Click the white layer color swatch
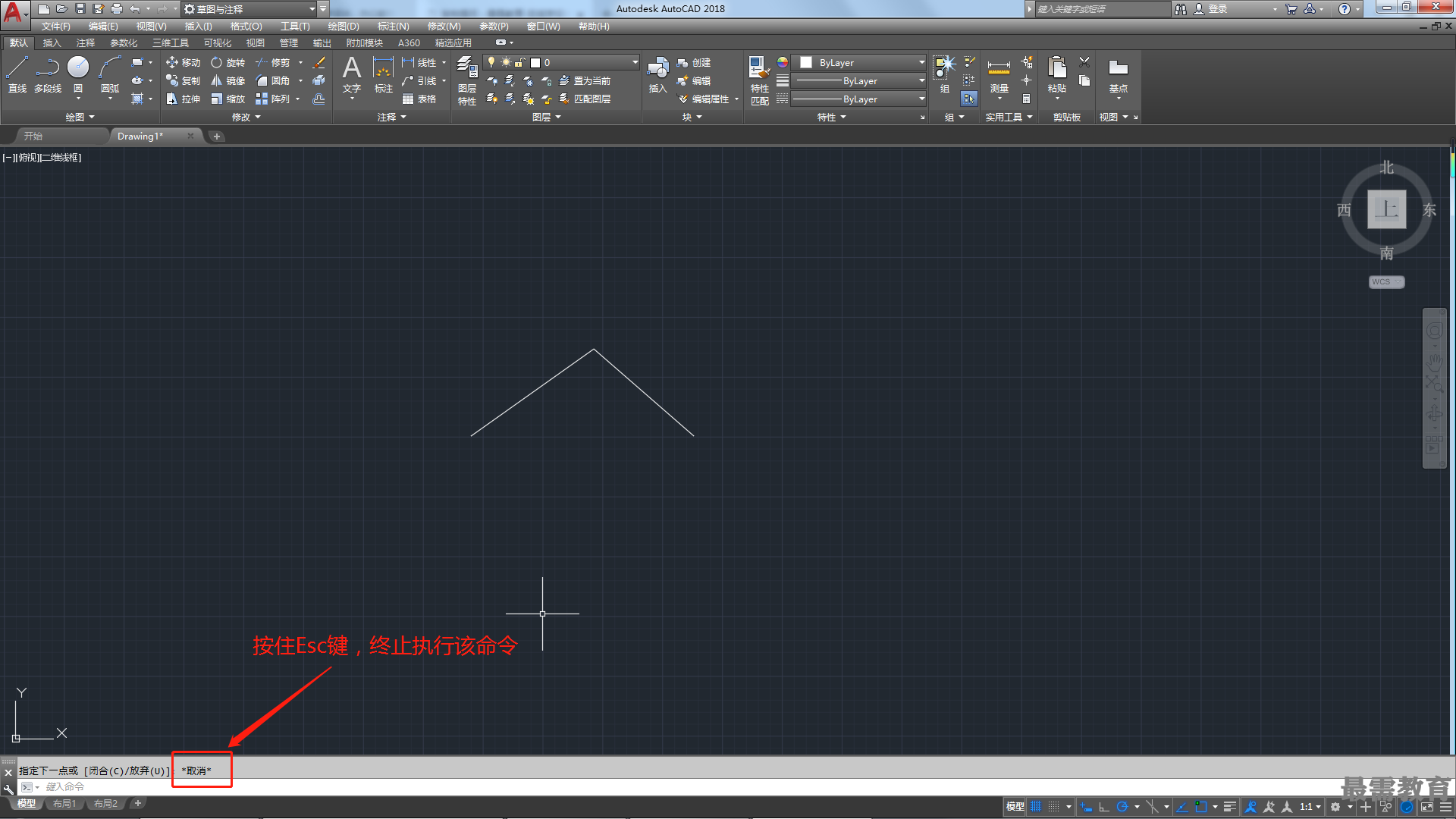This screenshot has height=819, width=1456. [x=535, y=63]
